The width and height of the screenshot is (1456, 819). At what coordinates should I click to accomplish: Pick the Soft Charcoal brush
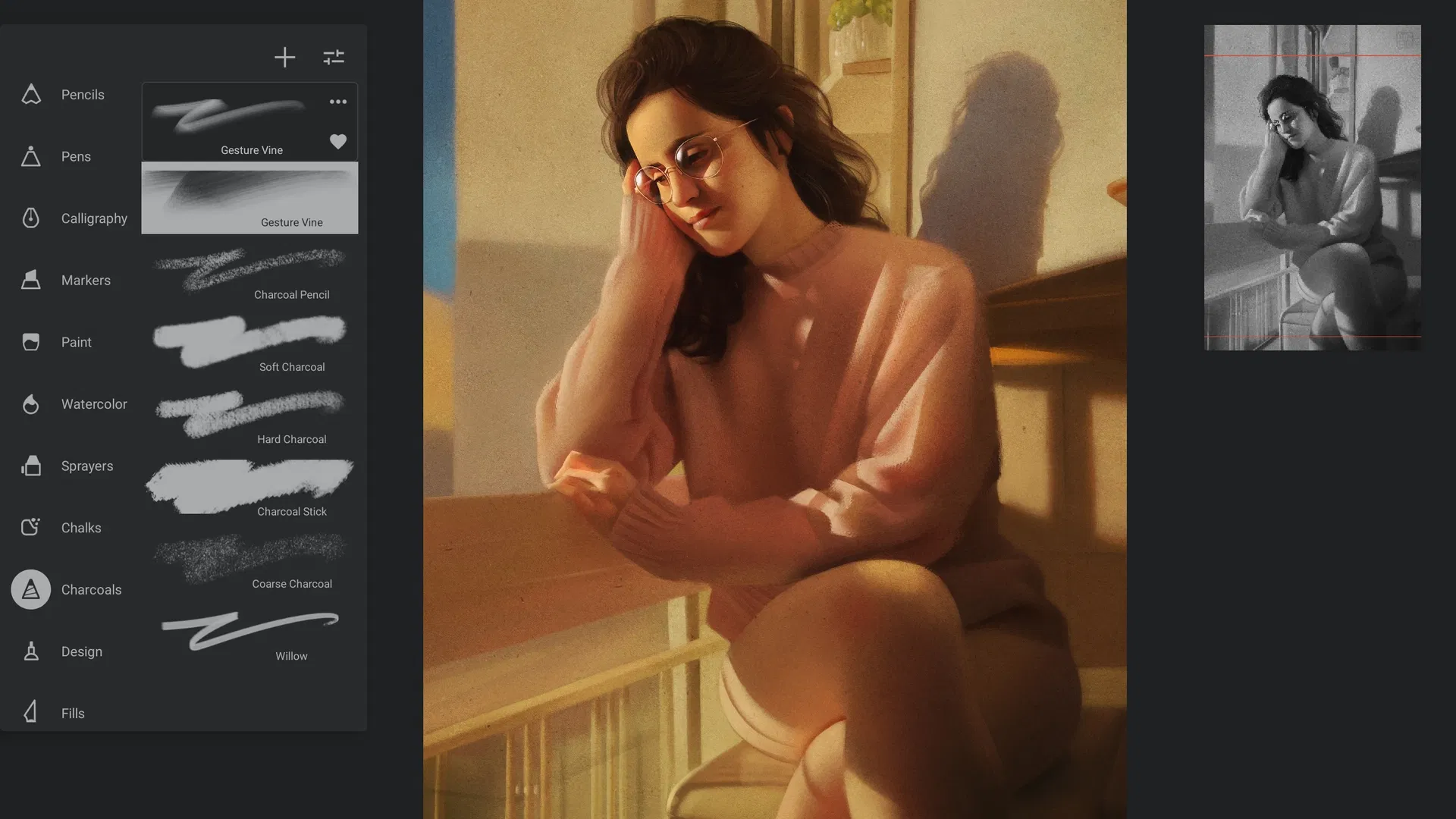(249, 343)
